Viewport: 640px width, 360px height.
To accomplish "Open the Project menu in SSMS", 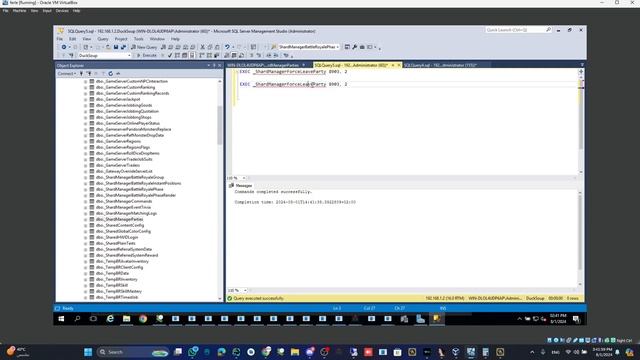I will 121,39.
